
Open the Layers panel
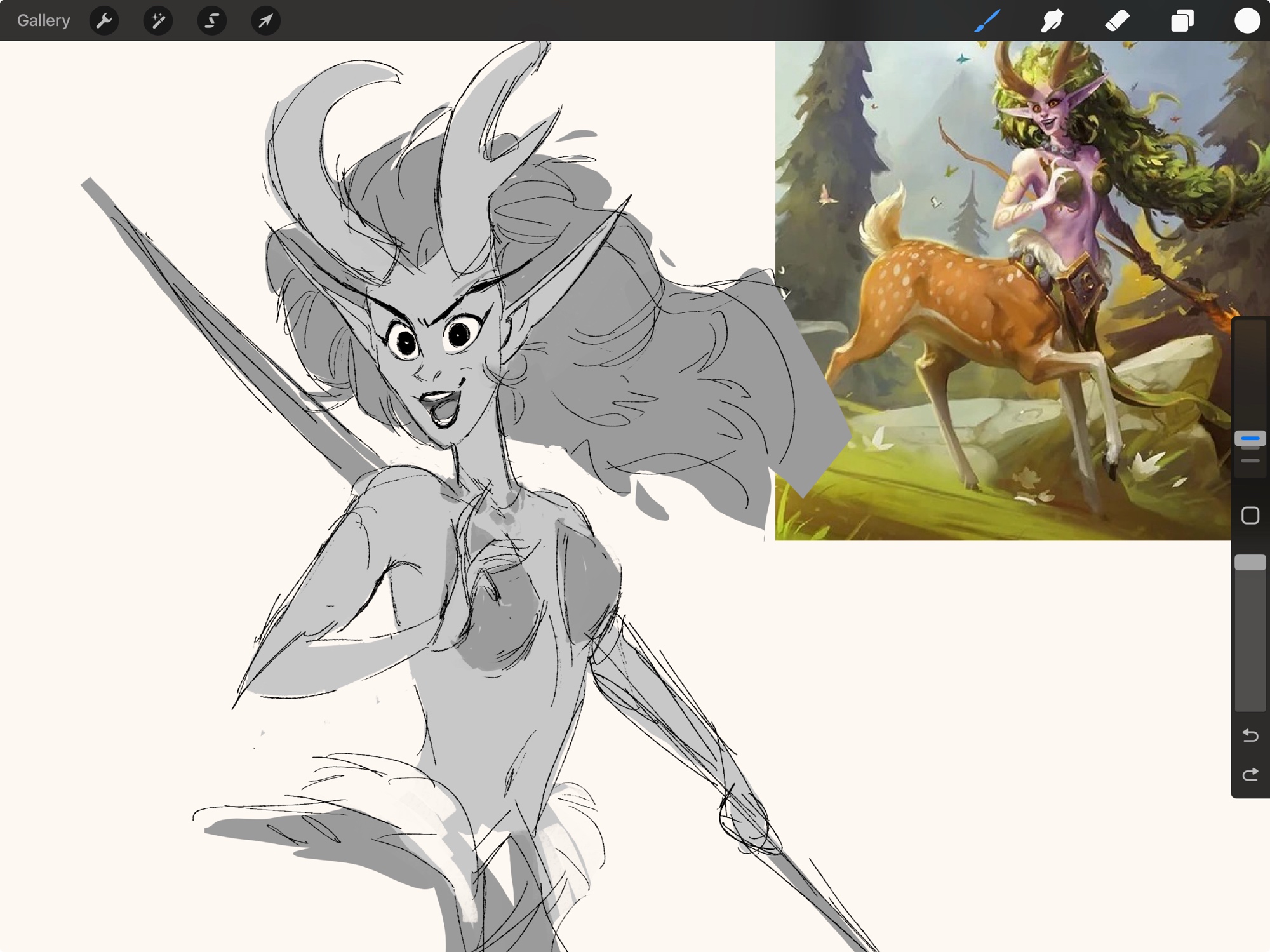(1182, 20)
